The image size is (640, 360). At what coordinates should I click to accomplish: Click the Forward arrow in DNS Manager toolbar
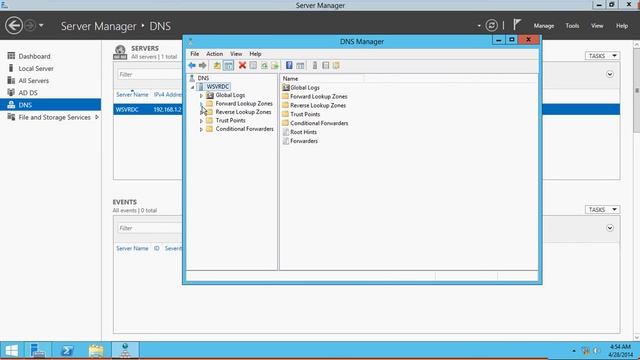[x=202, y=65]
